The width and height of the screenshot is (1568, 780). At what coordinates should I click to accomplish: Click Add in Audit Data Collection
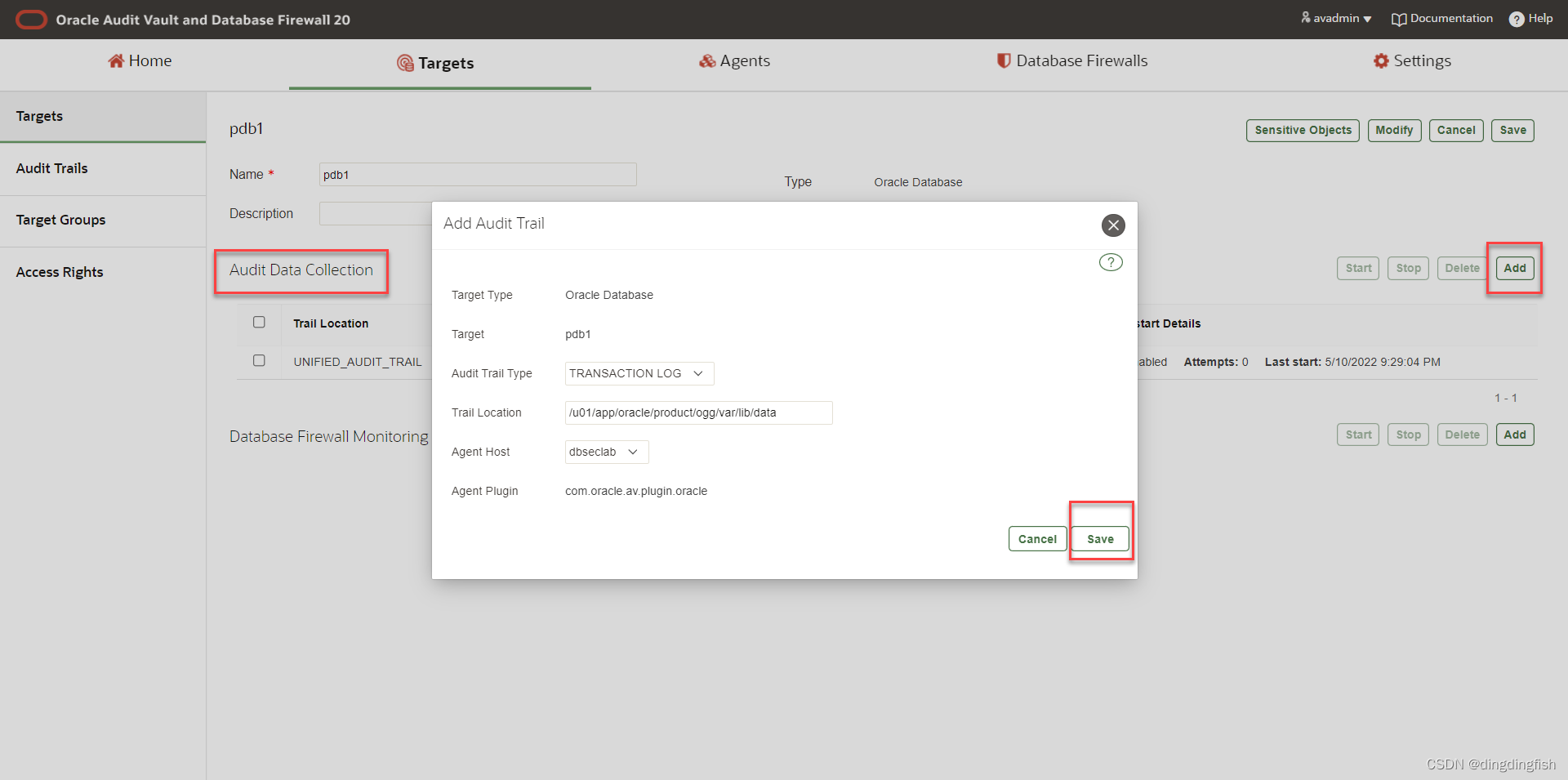1515,268
